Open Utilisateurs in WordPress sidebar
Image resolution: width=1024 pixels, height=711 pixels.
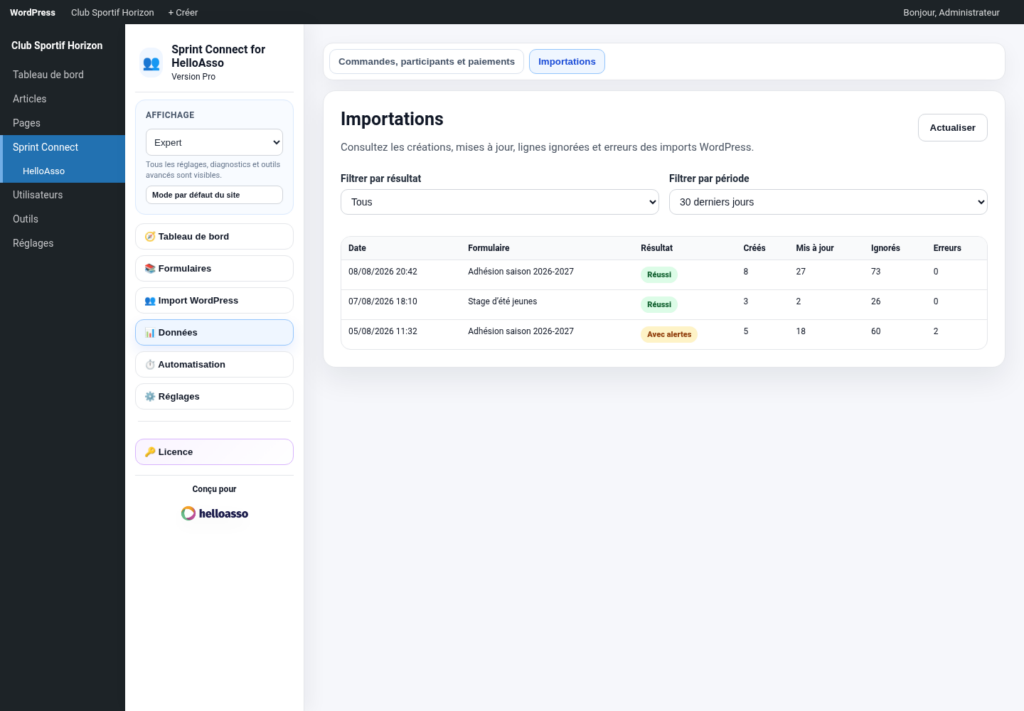click(x=63, y=195)
